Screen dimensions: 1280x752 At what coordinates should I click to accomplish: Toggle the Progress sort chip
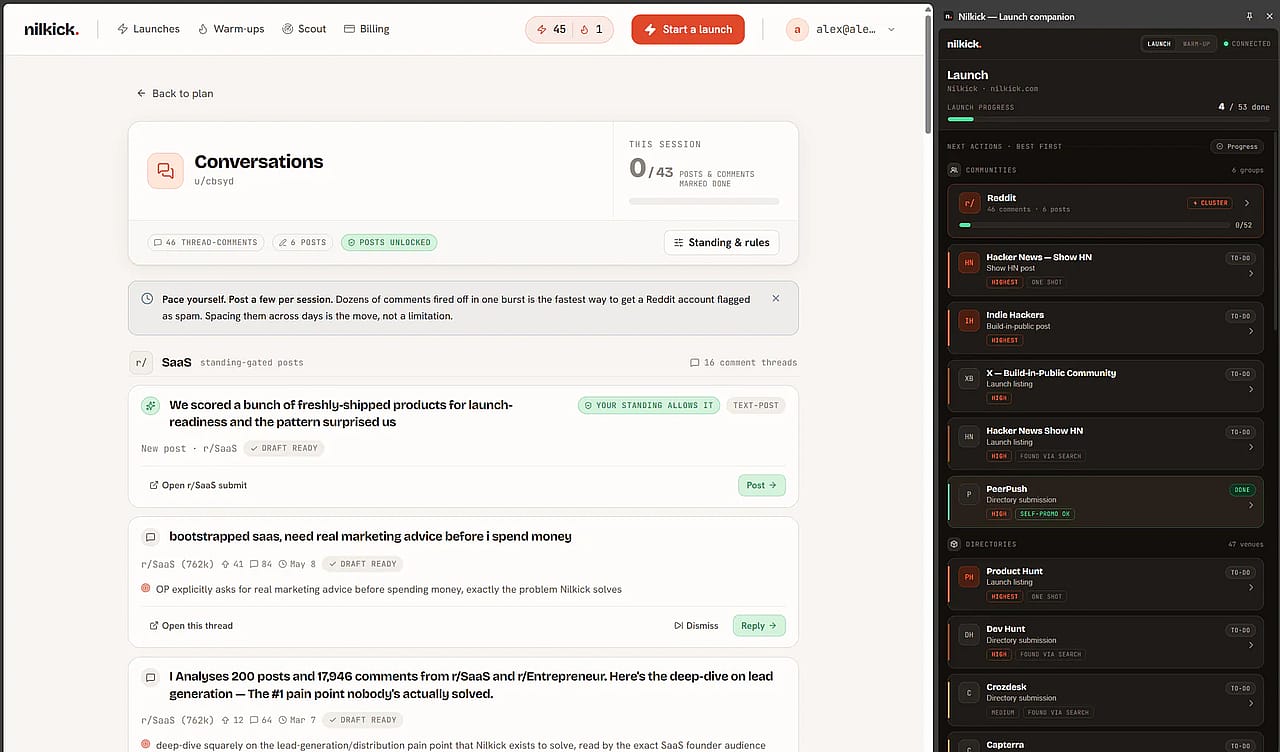click(1236, 146)
